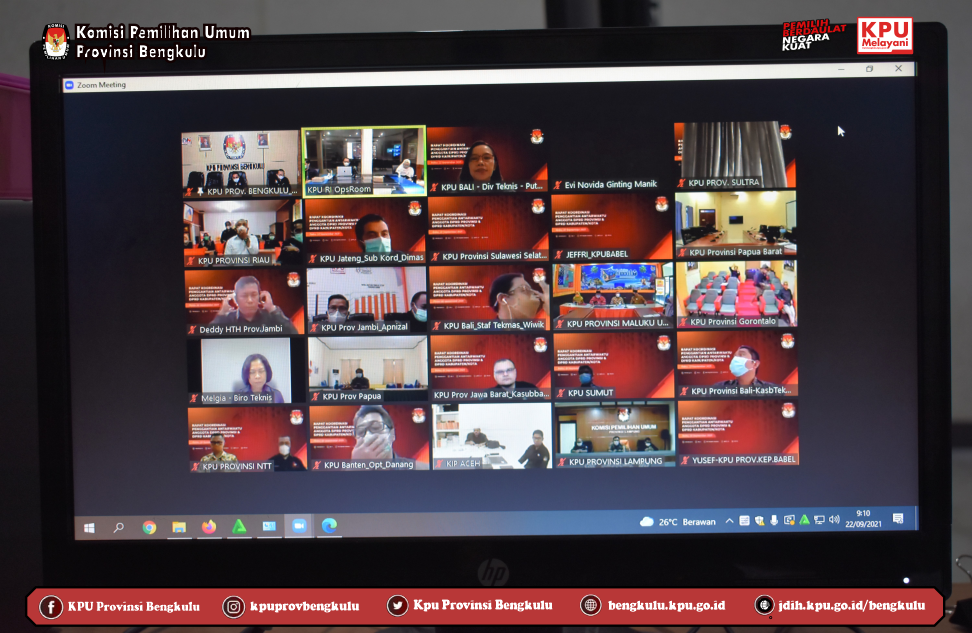
Task: Select the KPU PROVINSI RIAU participant tile
Action: click(x=242, y=232)
